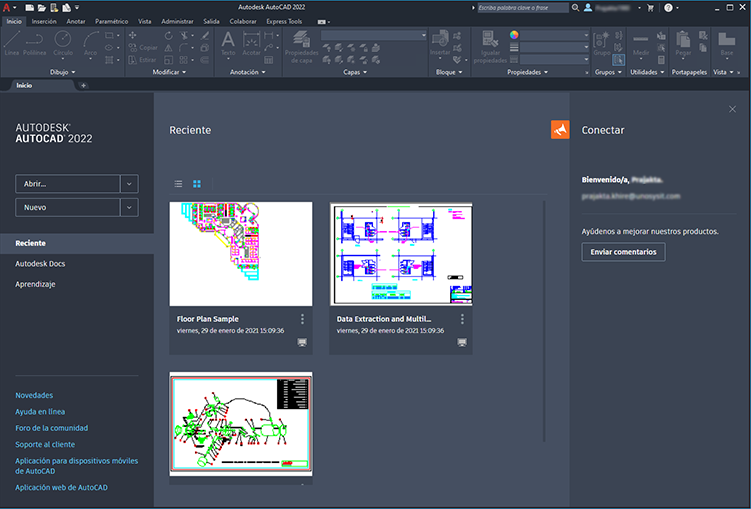751x509 pixels.
Task: Click the object color wheel swatch
Action: tap(514, 35)
